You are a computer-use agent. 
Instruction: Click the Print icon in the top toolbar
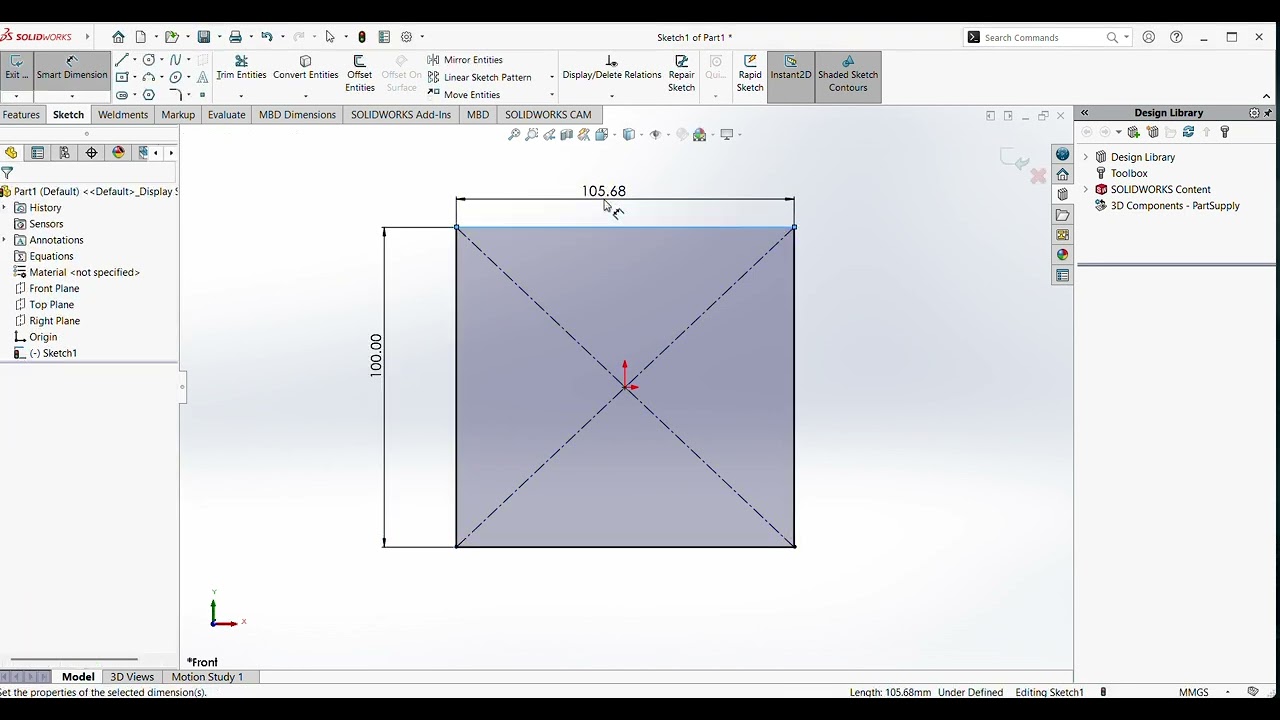(x=236, y=37)
